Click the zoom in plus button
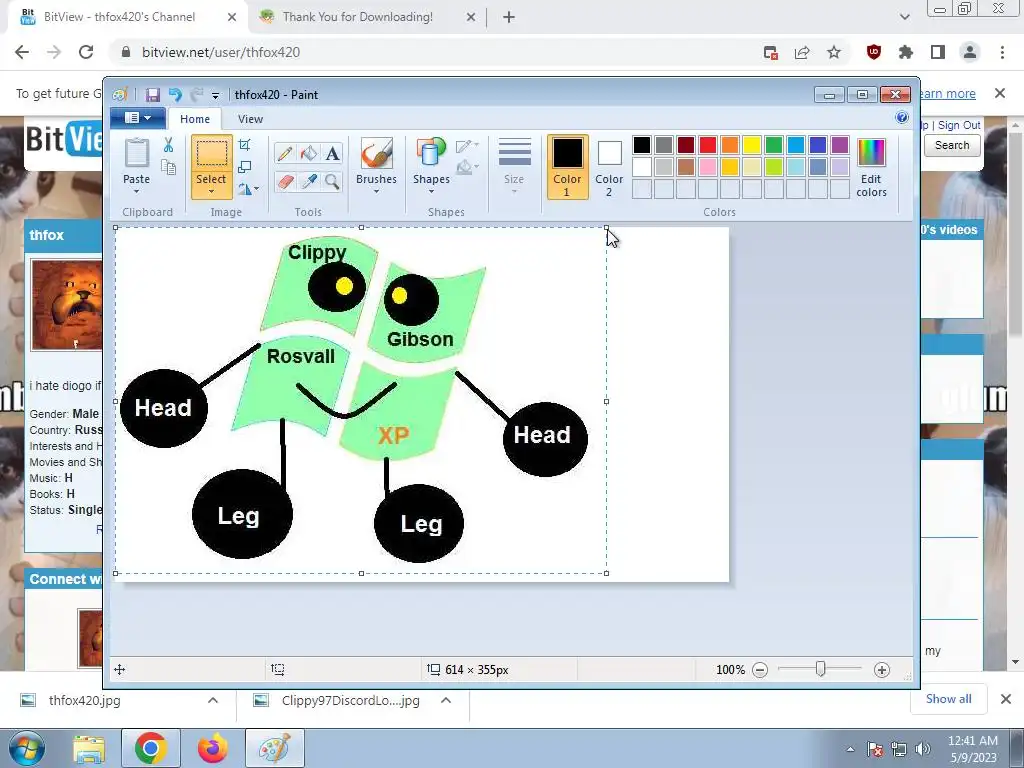Image resolution: width=1024 pixels, height=768 pixels. click(x=882, y=669)
